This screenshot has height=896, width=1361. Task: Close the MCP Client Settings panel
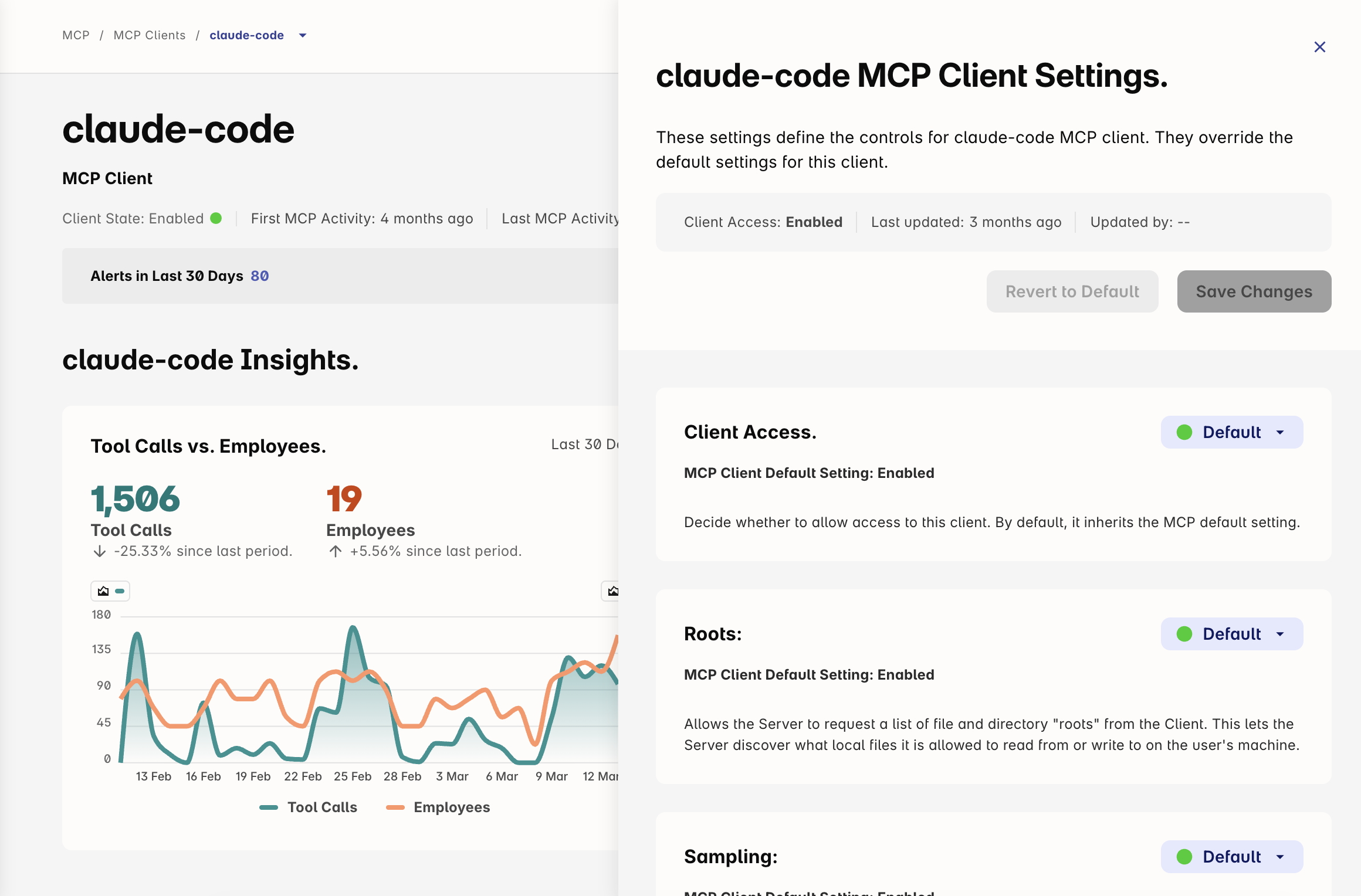click(1319, 47)
